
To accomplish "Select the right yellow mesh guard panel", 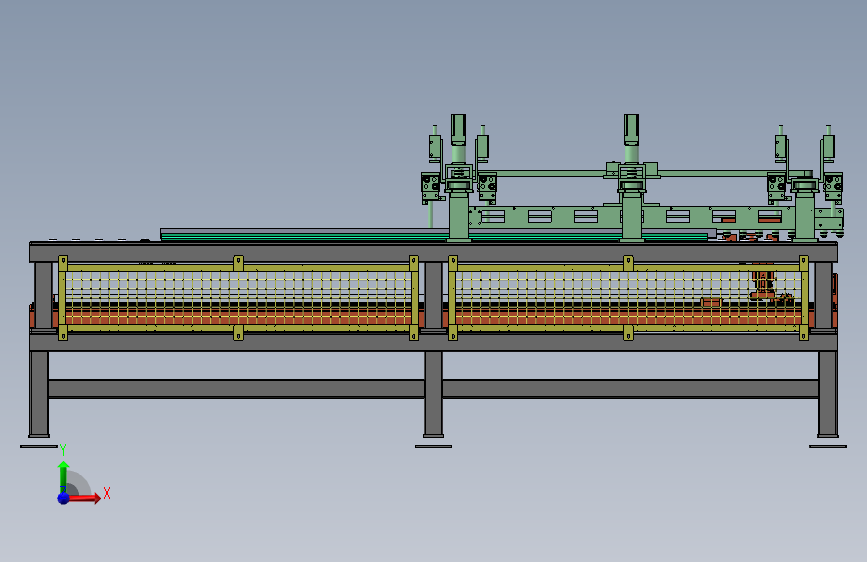I will 628,298.
